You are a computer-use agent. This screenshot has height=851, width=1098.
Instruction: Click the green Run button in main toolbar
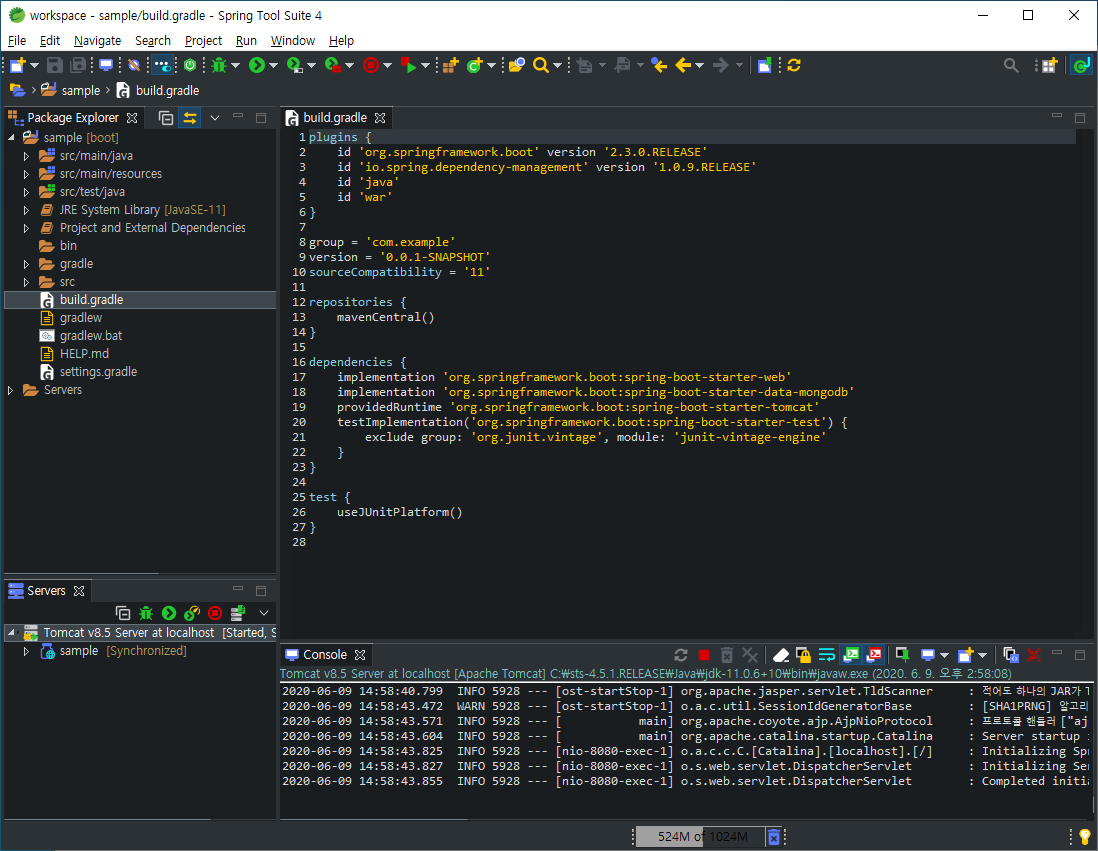(257, 65)
